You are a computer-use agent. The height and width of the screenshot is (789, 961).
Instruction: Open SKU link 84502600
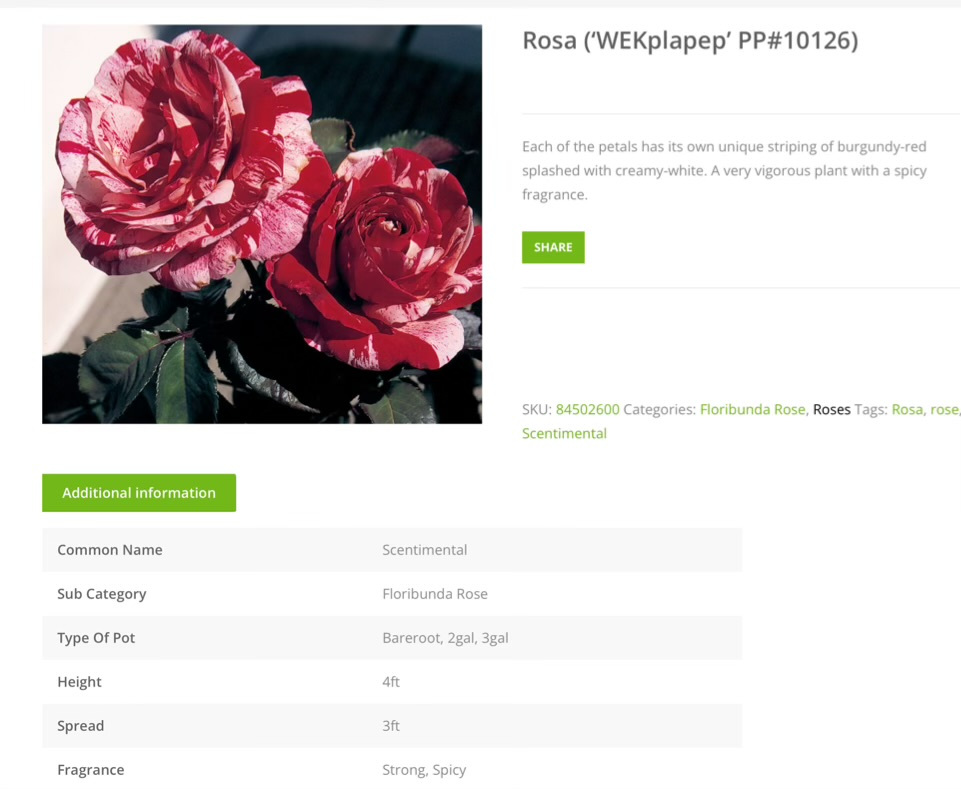point(587,410)
